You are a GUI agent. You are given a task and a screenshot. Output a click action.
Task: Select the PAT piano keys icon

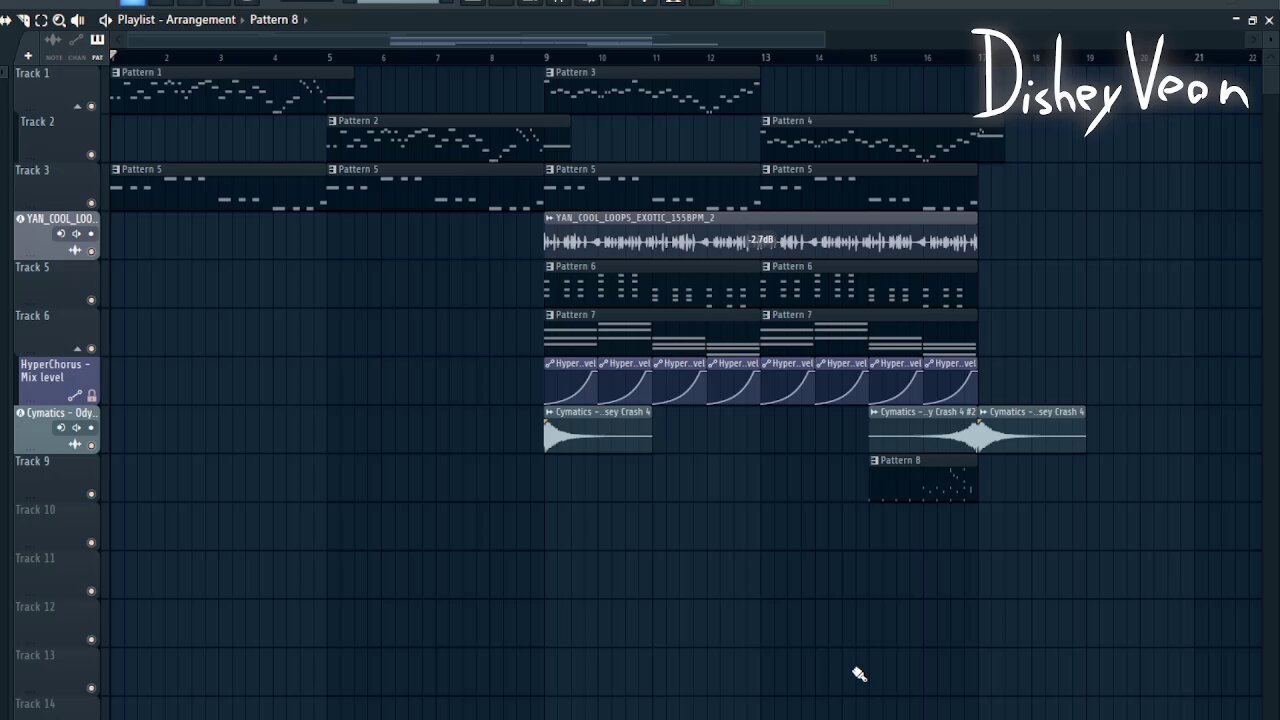coord(97,41)
